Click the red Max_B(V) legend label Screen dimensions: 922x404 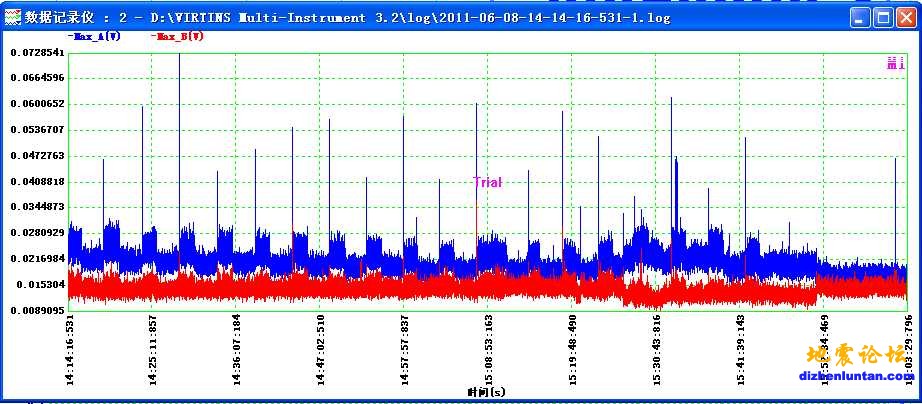[x=179, y=36]
